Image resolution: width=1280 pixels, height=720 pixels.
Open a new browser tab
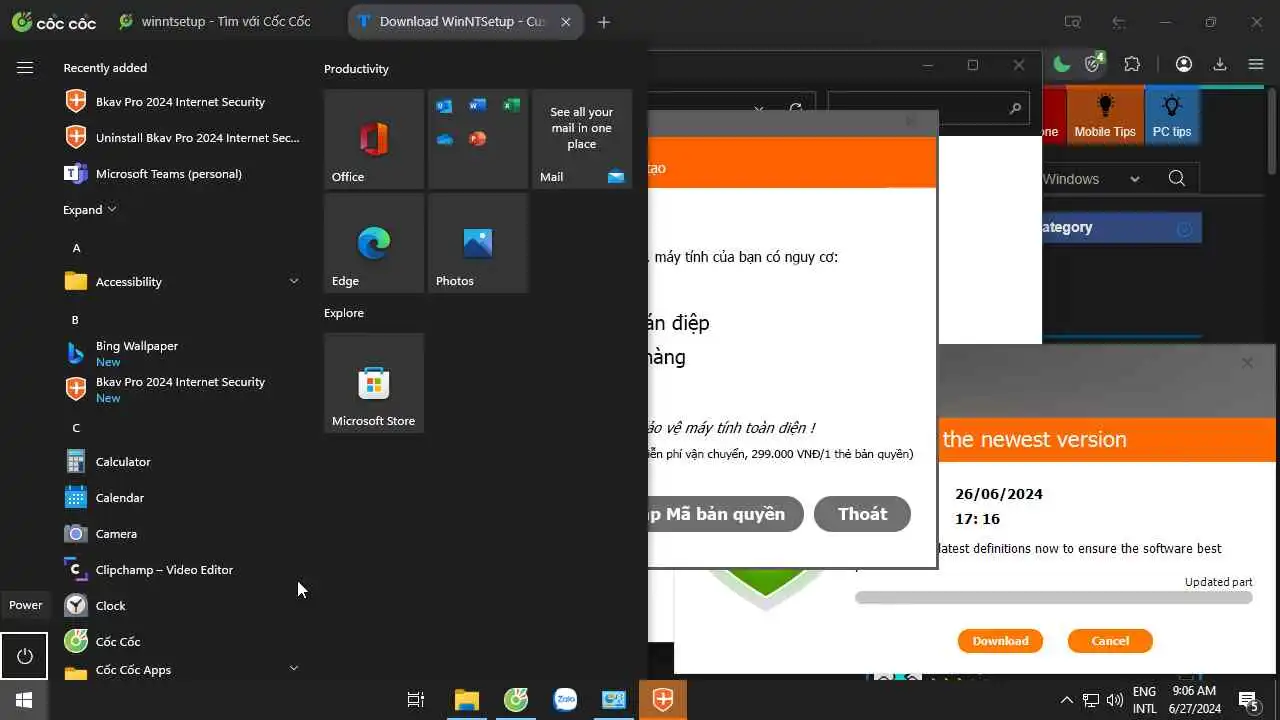point(603,22)
